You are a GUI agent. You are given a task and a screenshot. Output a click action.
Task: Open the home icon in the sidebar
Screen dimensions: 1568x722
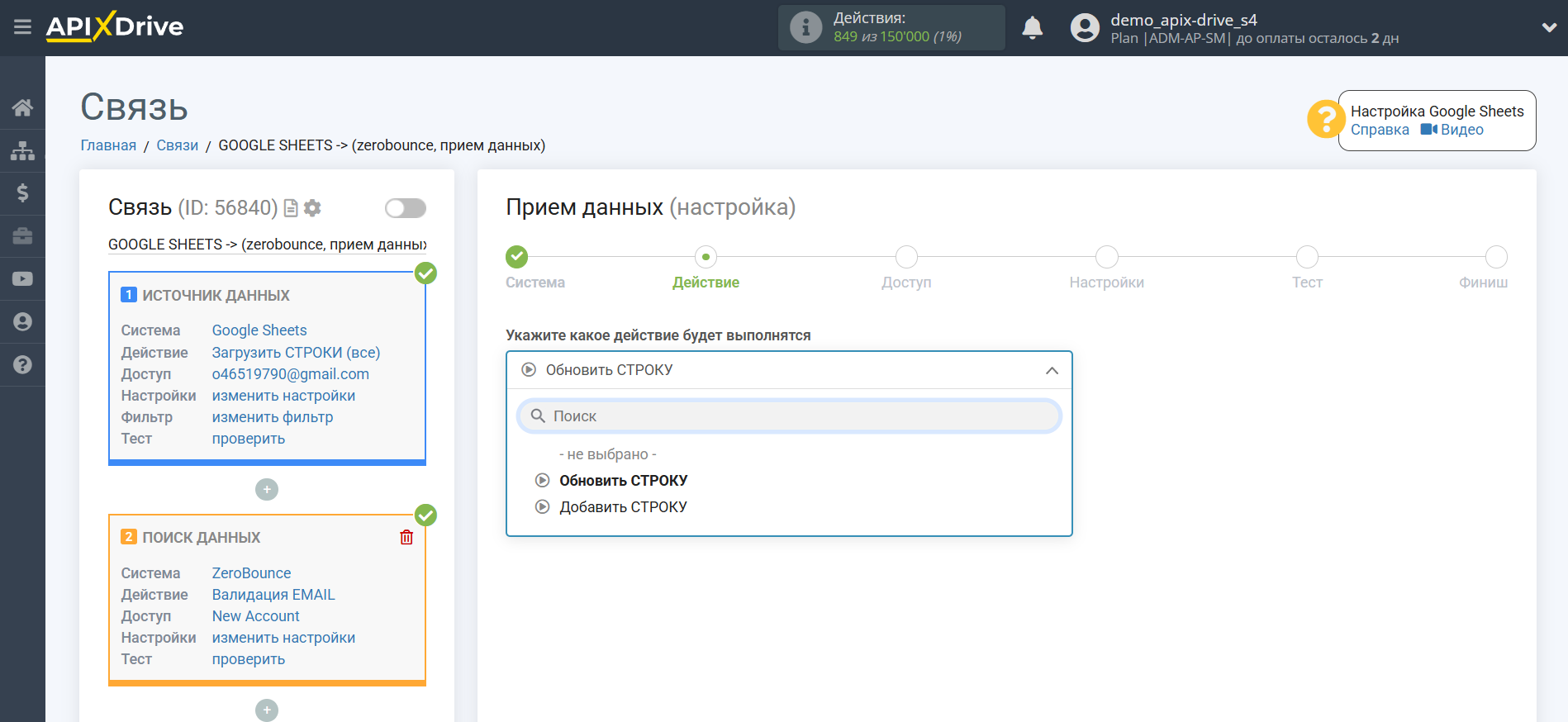coord(22,107)
